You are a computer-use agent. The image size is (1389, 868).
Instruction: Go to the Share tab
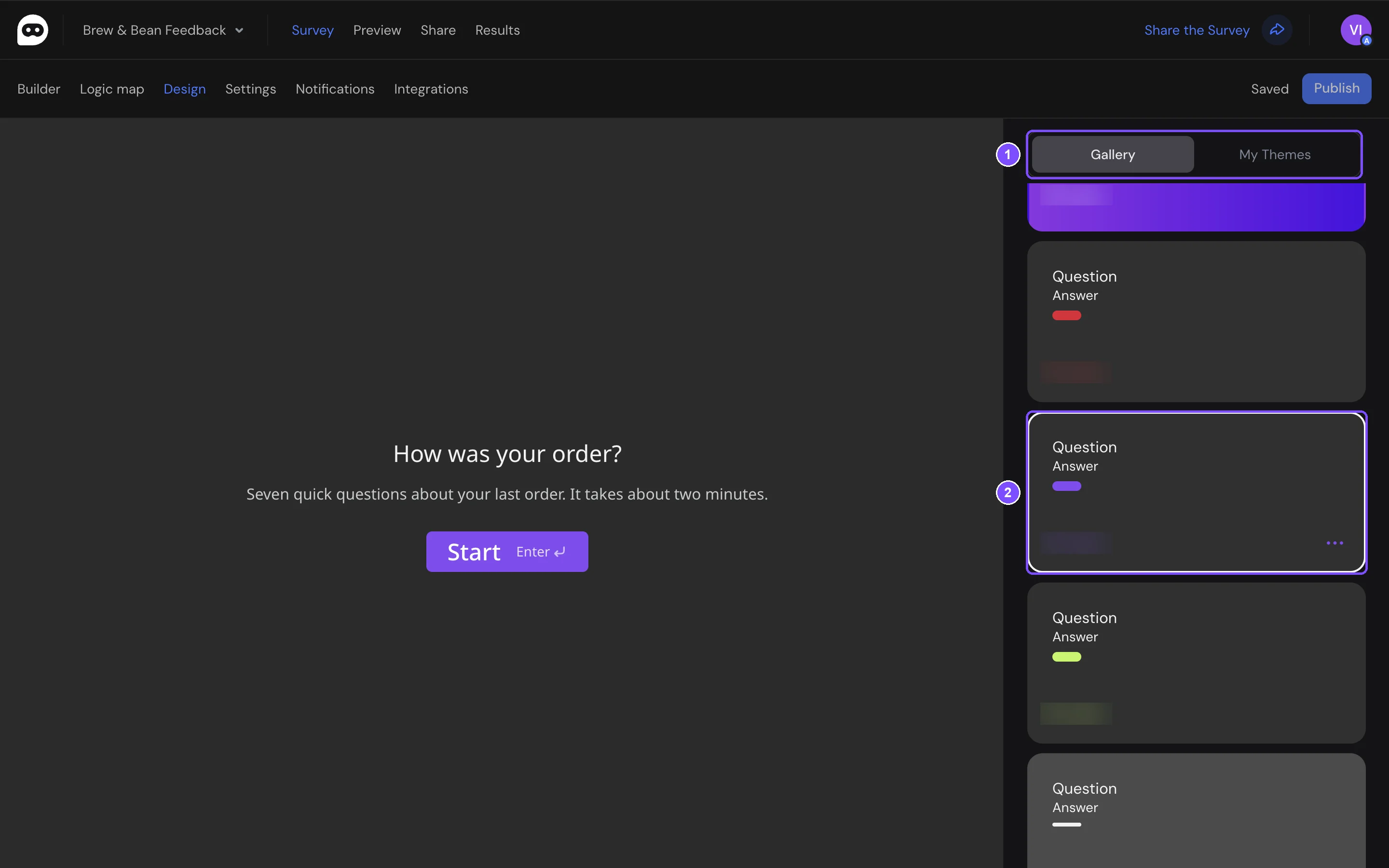[x=438, y=30]
